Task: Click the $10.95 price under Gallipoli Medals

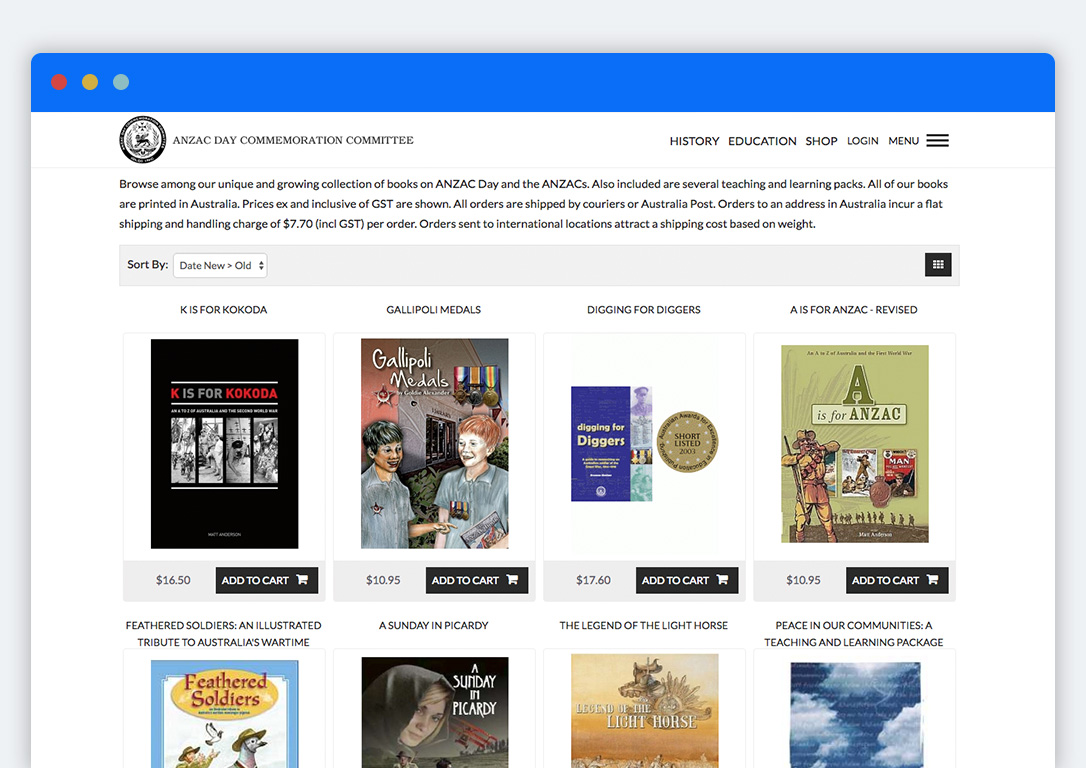Action: click(x=383, y=580)
